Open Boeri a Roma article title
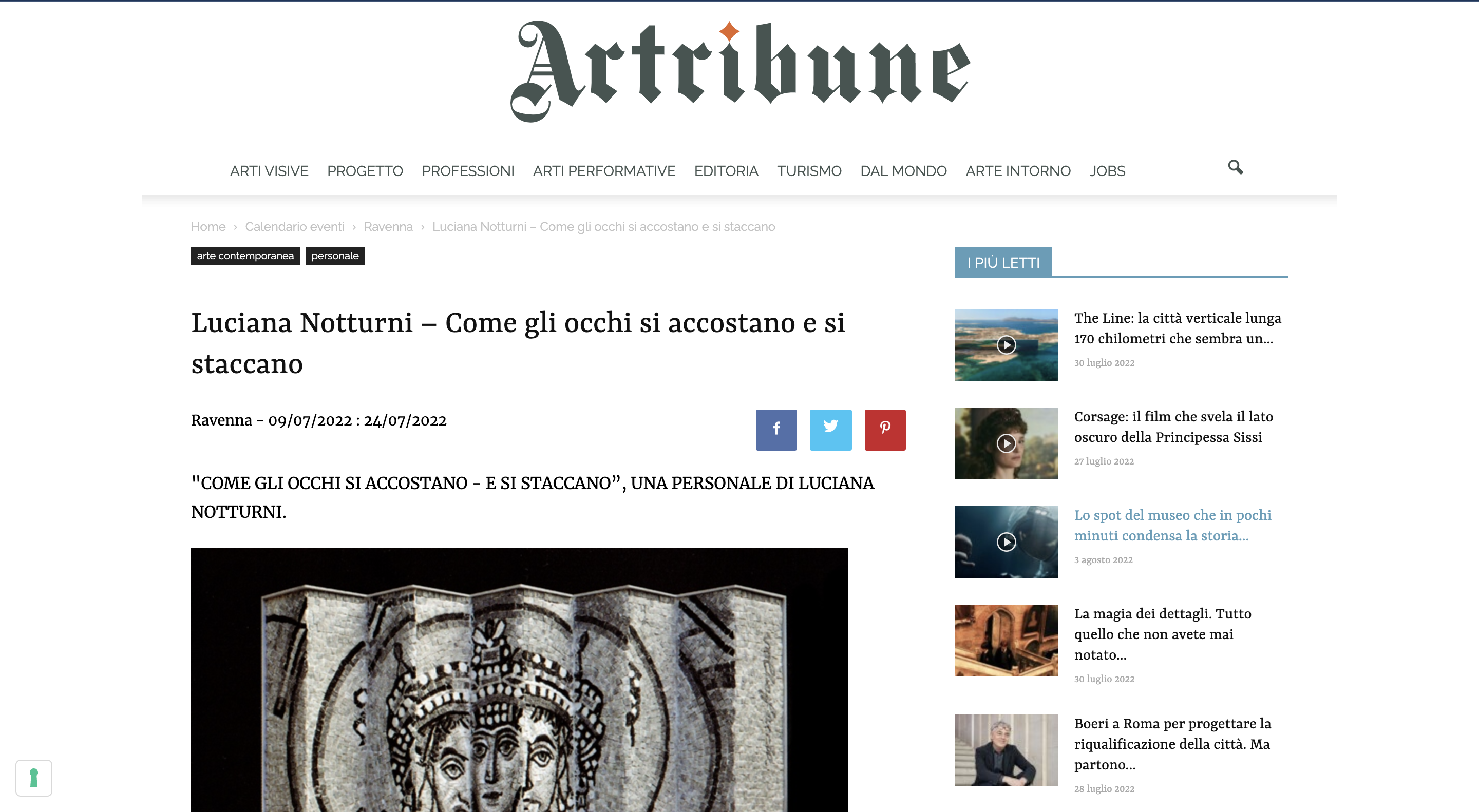This screenshot has width=1479, height=812. point(1172,744)
